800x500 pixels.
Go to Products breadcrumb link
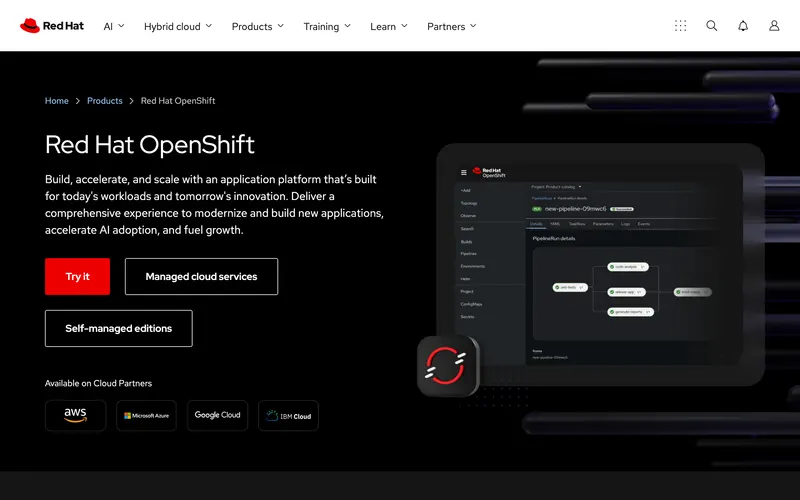coord(105,101)
